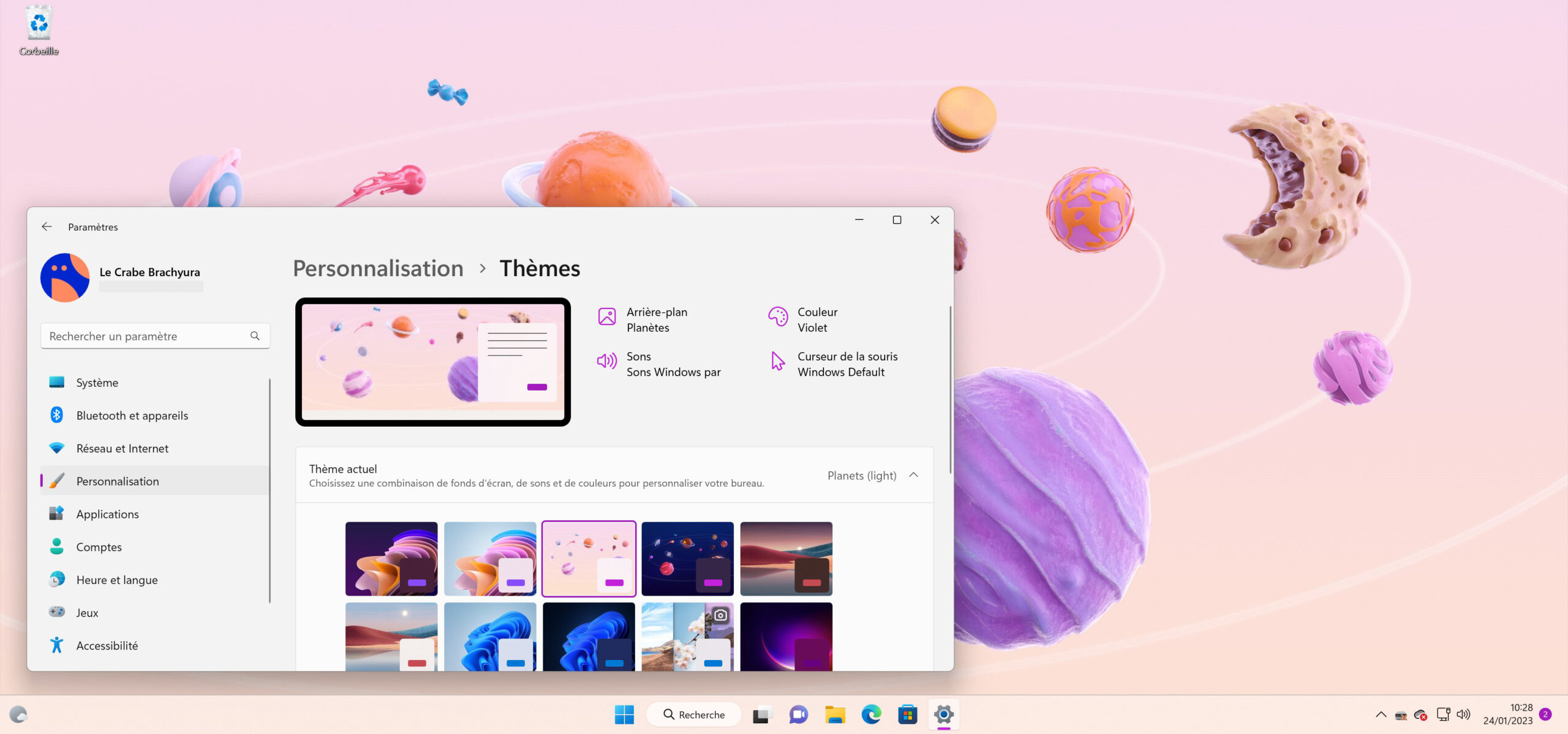Screen dimensions: 1568x734
Task: Click the weather widget icon on the taskbar
Action: pyautogui.click(x=18, y=714)
